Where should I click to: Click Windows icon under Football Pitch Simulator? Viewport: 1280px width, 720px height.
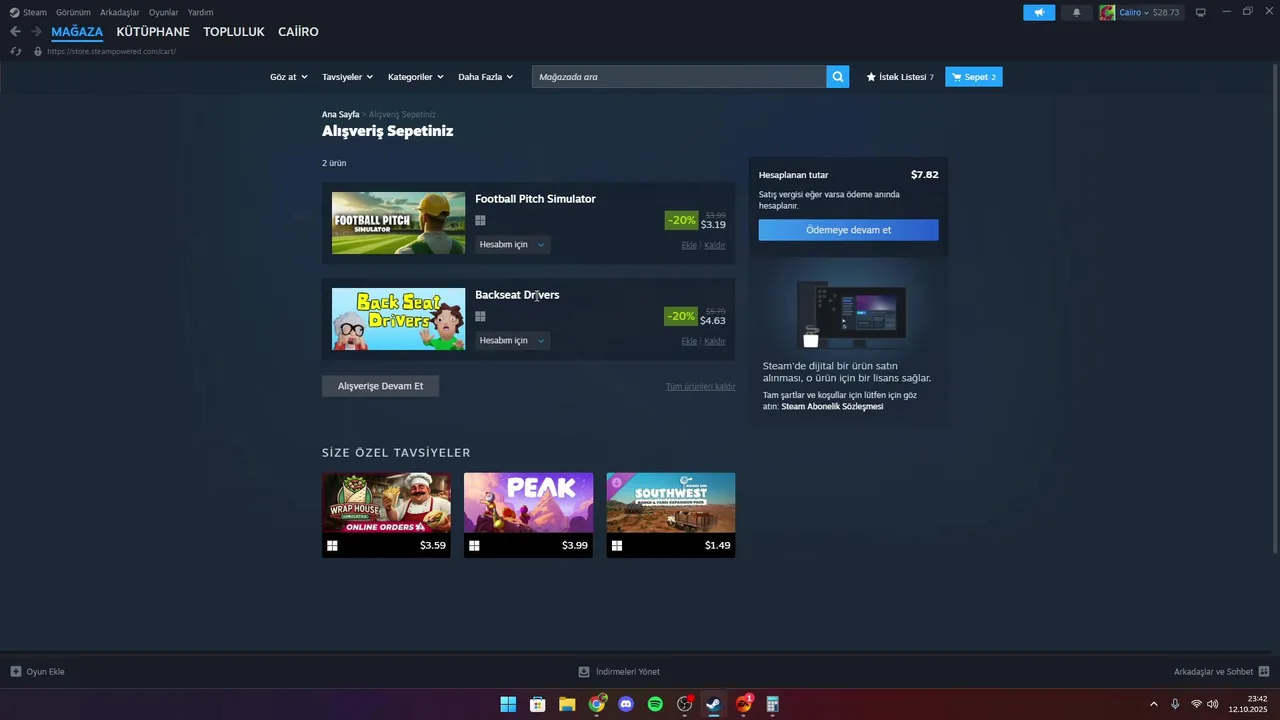tap(480, 221)
